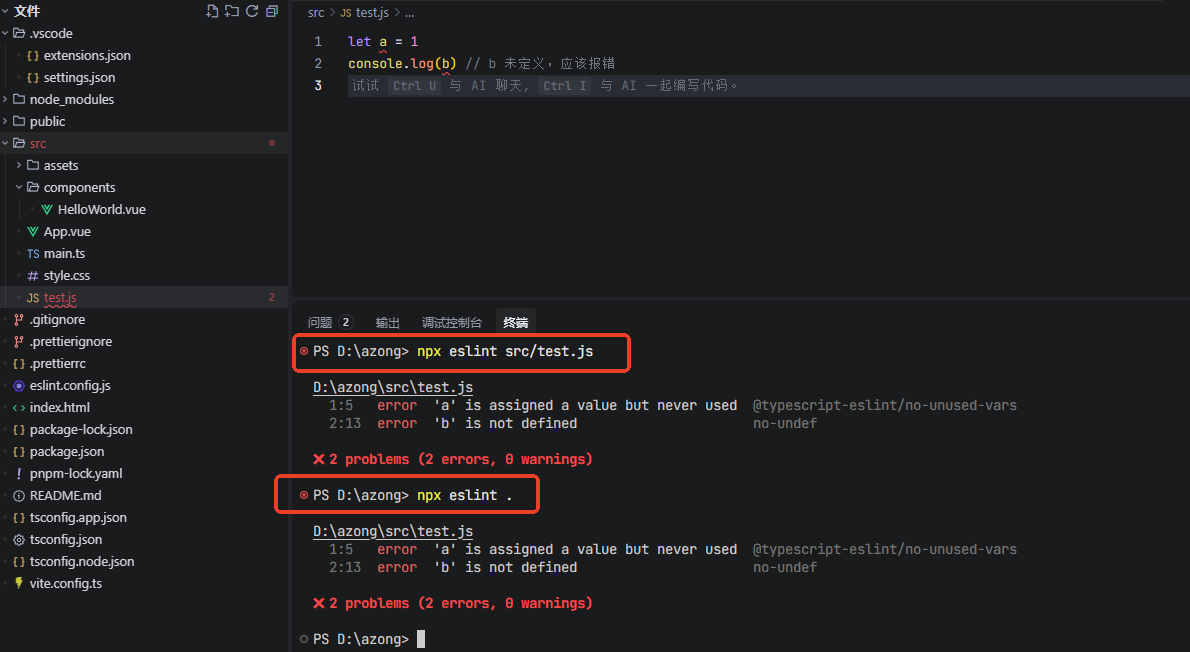
Task: Collapse all folders in the explorer
Action: 272,11
